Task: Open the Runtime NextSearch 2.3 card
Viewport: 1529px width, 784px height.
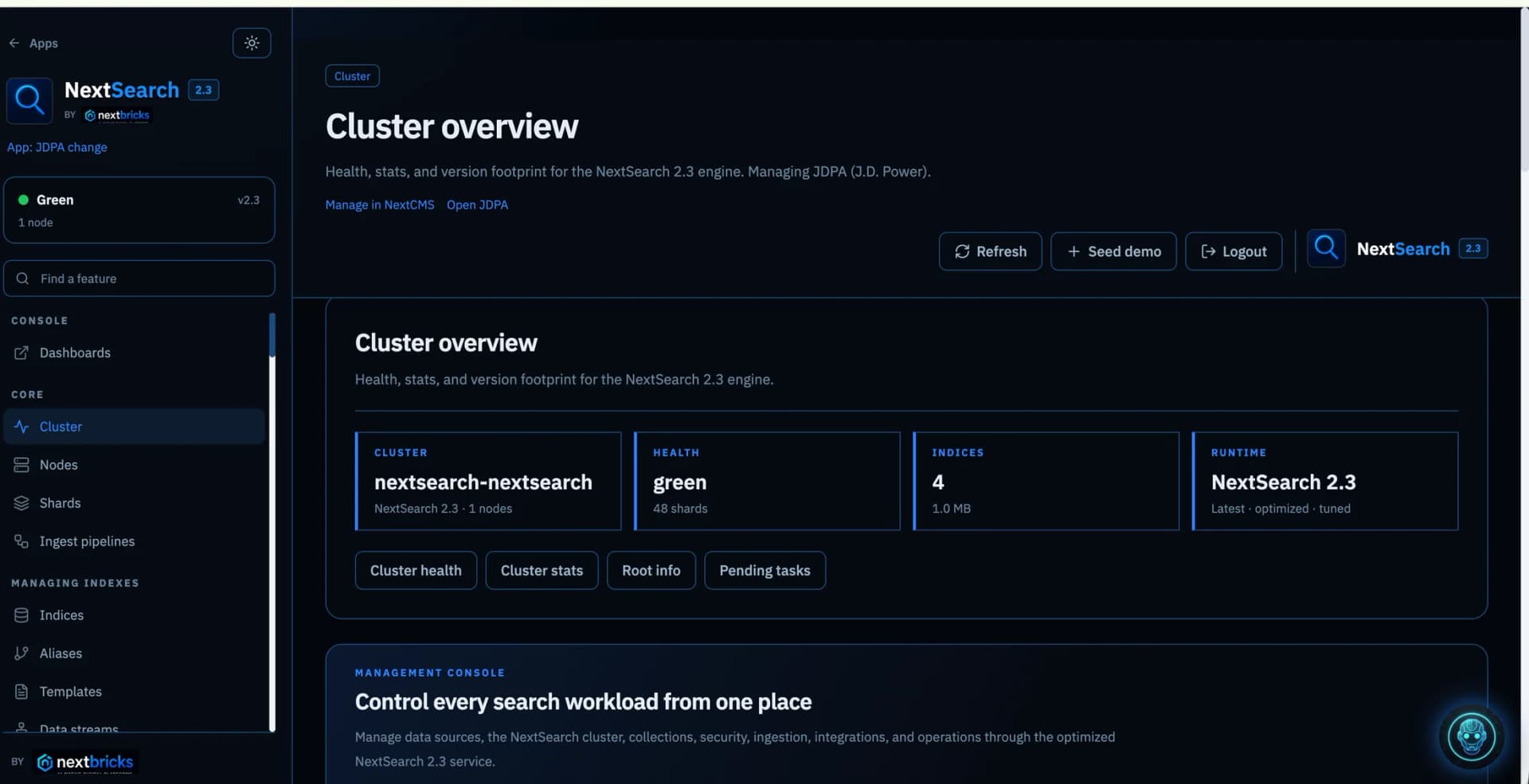Action: click(x=1325, y=481)
